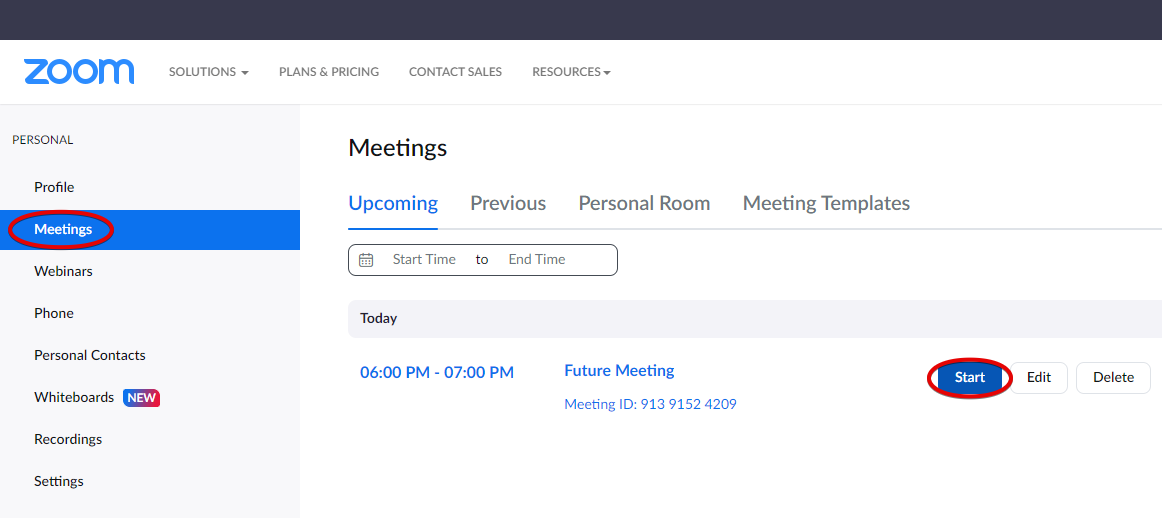Click the Start Time date field
The width and height of the screenshot is (1162, 518).
[x=424, y=260]
